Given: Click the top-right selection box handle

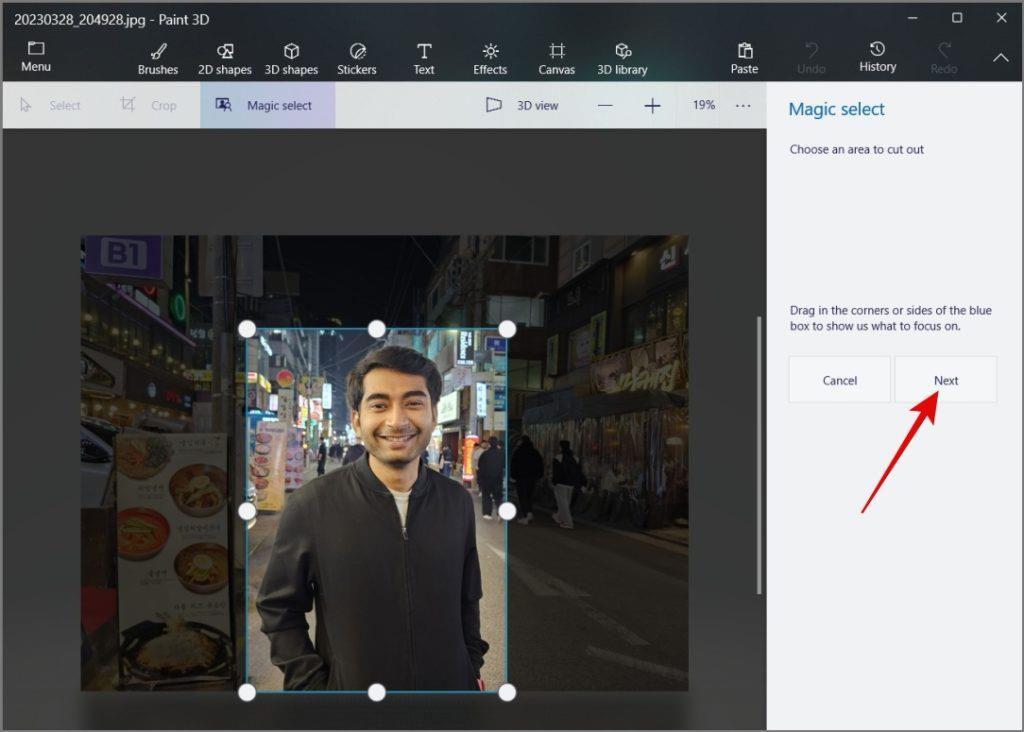Looking at the screenshot, I should [507, 329].
